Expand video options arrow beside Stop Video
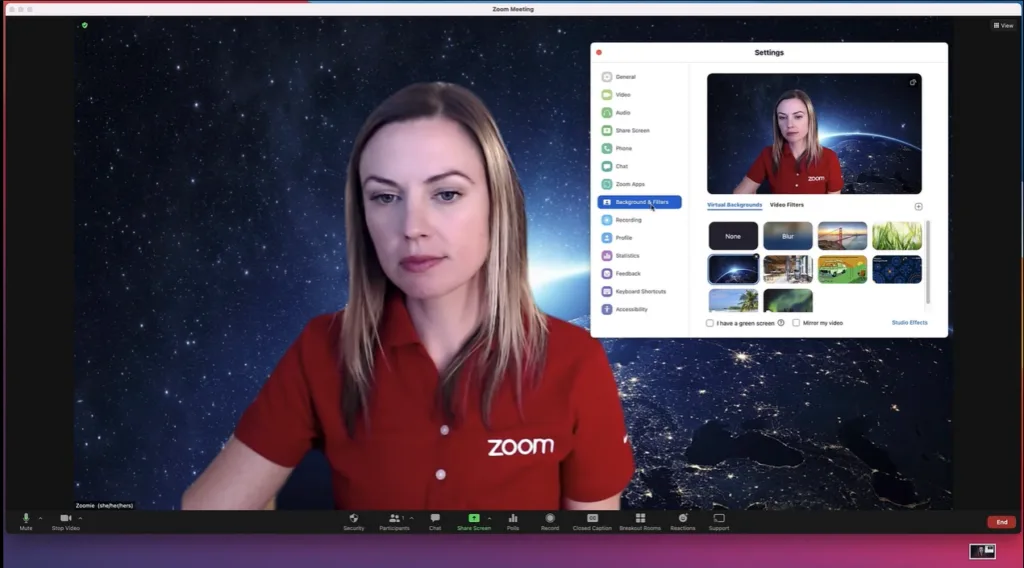Image resolution: width=1024 pixels, height=568 pixels. 80,518
